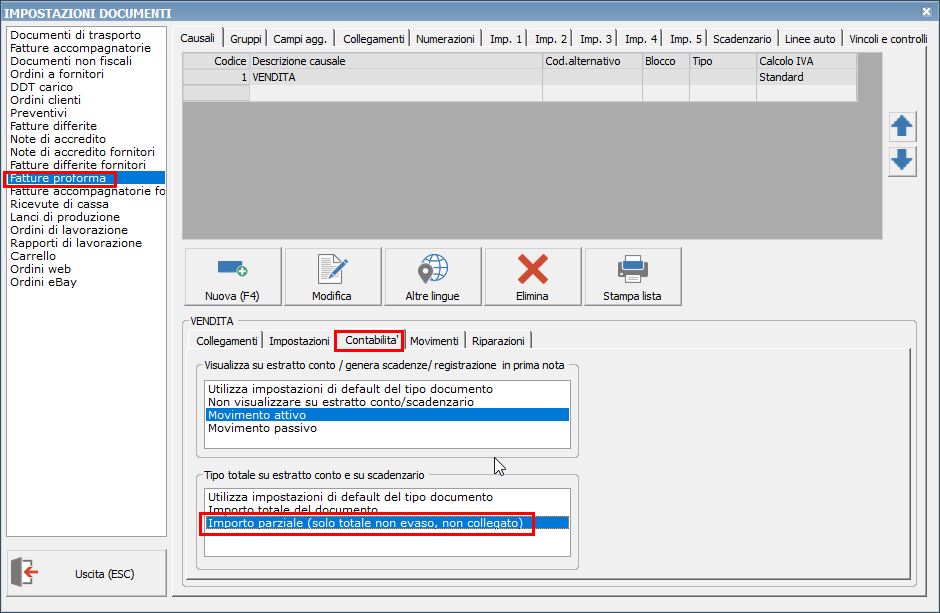The height and width of the screenshot is (613, 940).
Task: Open the Impostazioni sub-tab
Action: point(299,341)
